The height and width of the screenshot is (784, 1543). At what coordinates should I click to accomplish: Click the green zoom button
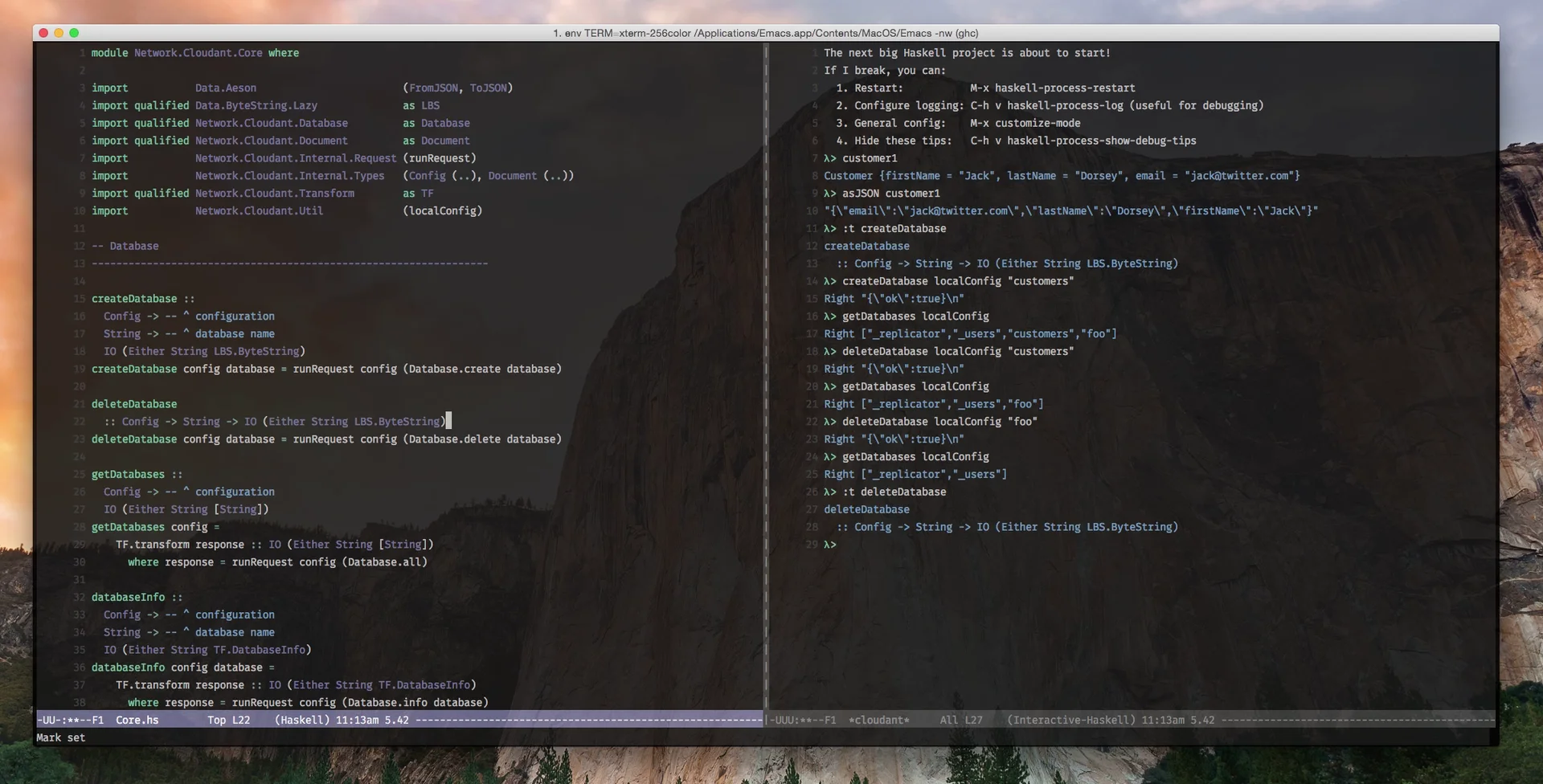(x=74, y=33)
